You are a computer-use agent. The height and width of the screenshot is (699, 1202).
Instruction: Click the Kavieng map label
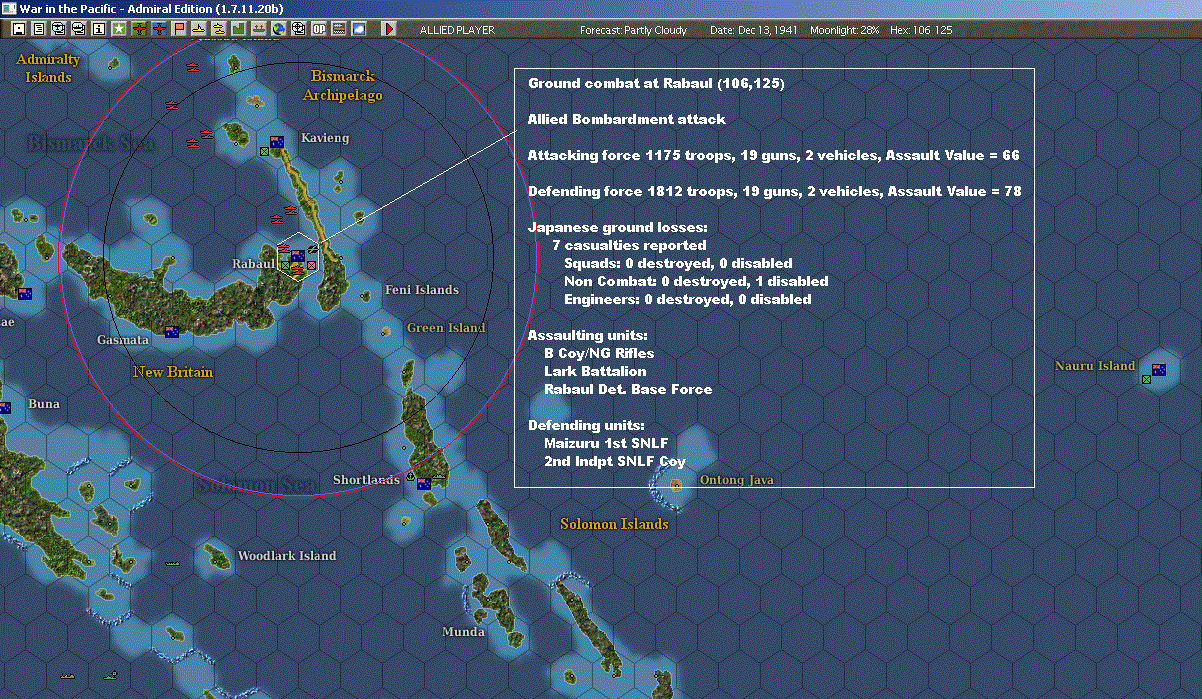click(325, 138)
